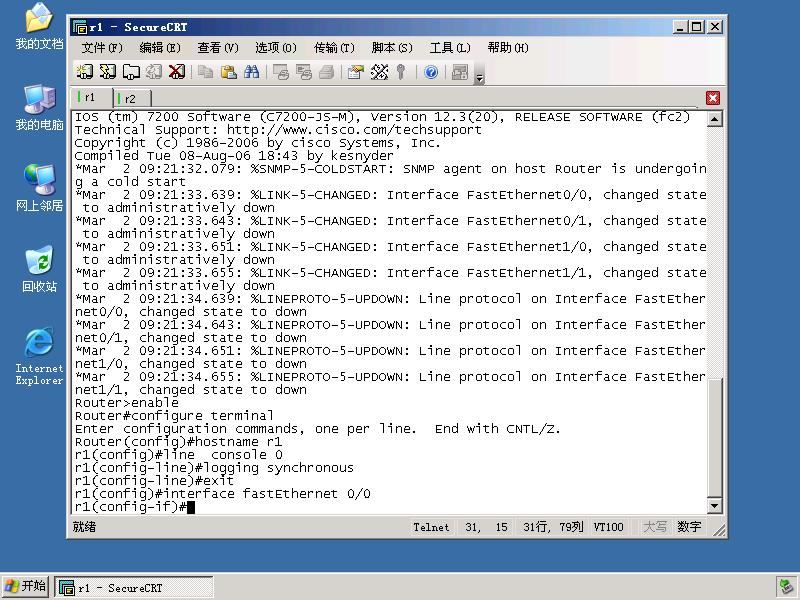Open the 编辑(E) menu
This screenshot has width=800, height=600.
160,48
